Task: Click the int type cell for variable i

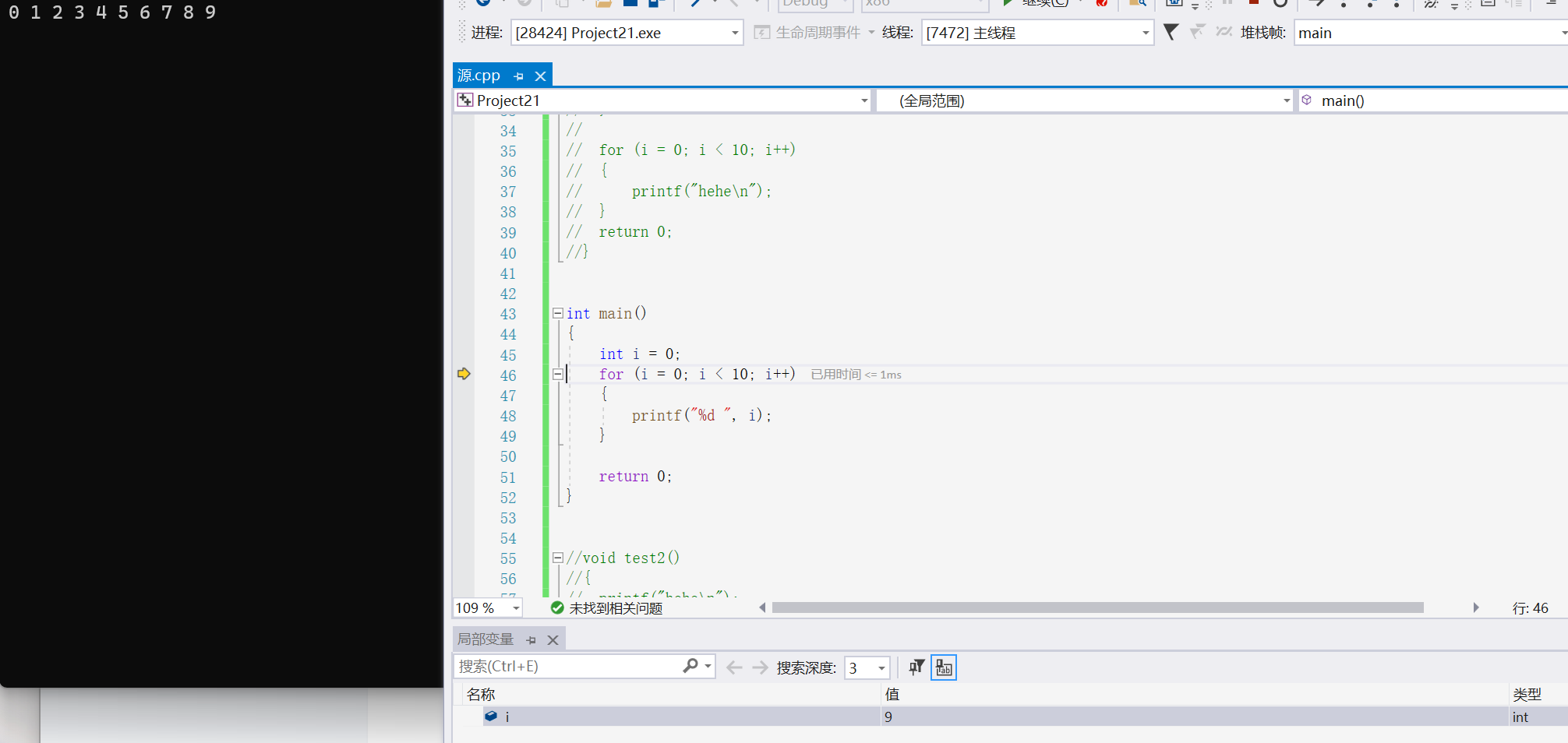Action: [x=1538, y=717]
